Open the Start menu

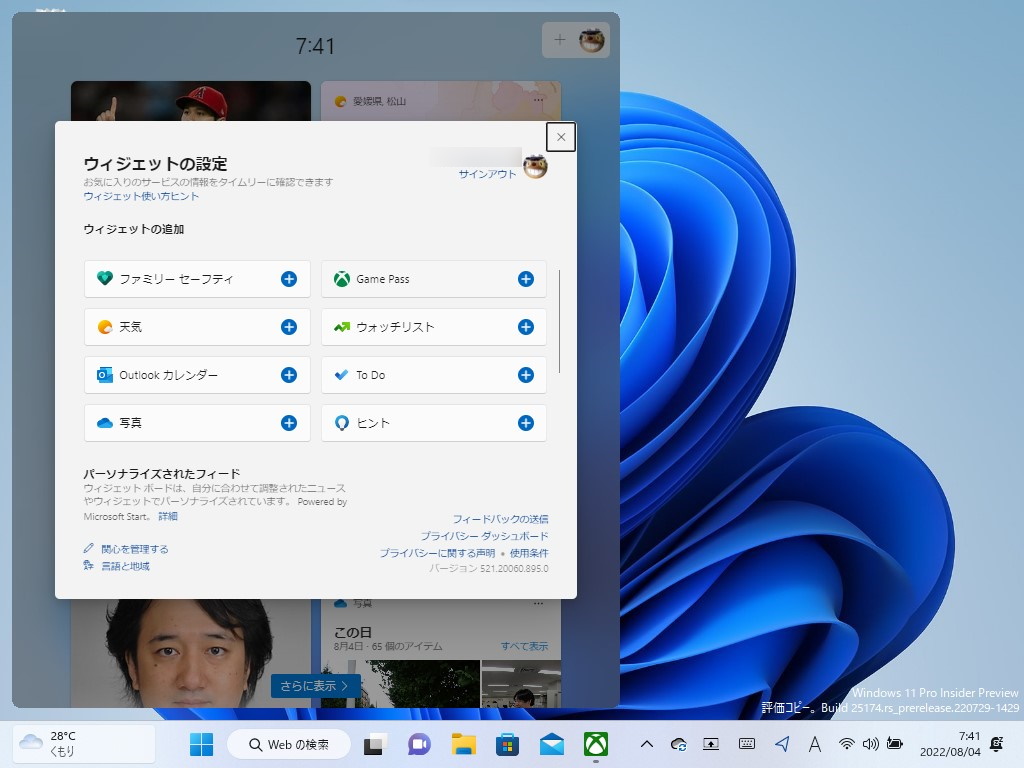[x=201, y=744]
